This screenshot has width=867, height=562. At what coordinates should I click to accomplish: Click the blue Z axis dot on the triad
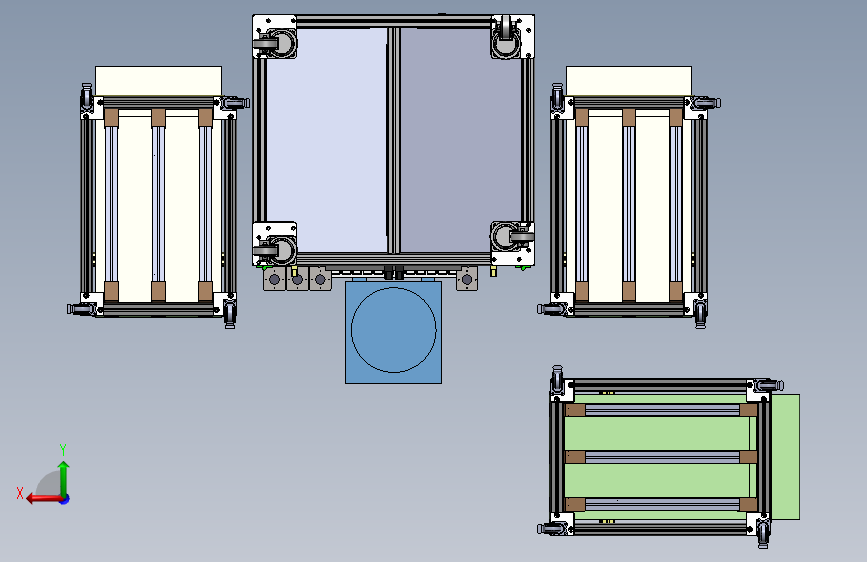[65, 499]
